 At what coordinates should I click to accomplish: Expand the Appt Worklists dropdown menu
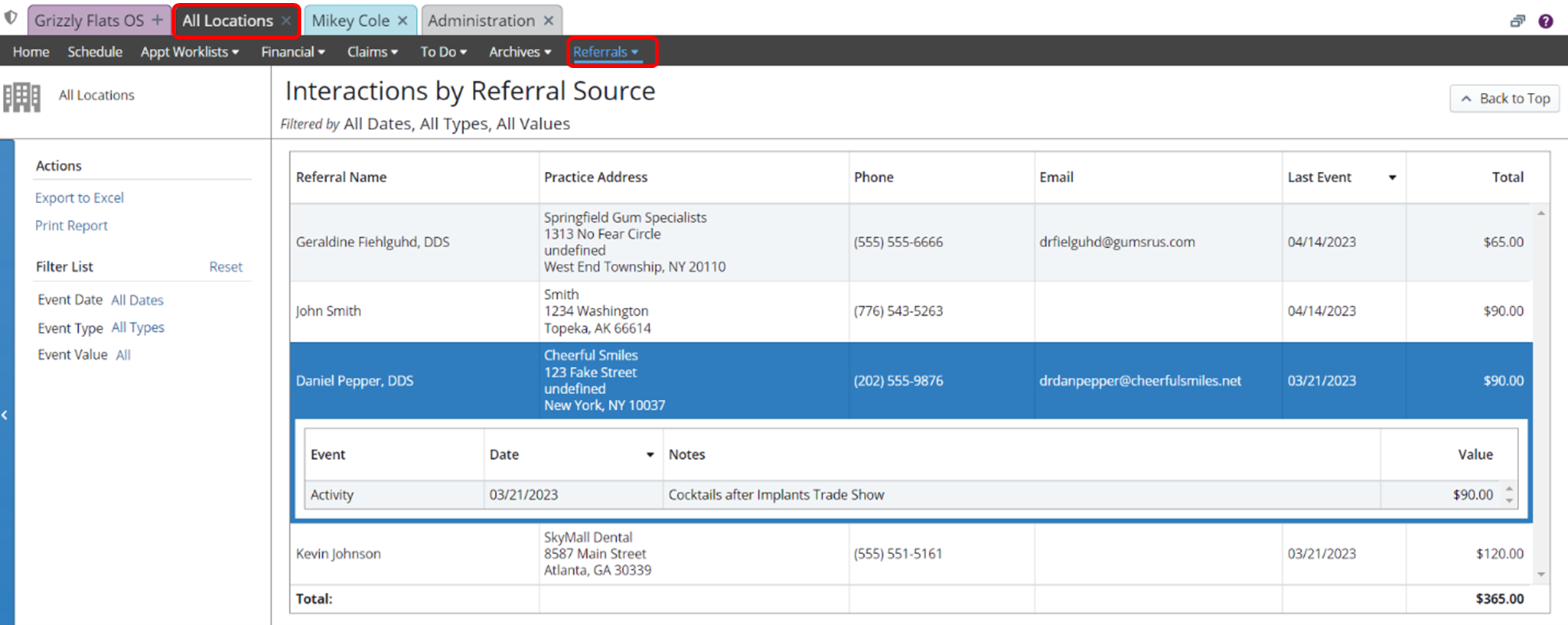coord(190,52)
